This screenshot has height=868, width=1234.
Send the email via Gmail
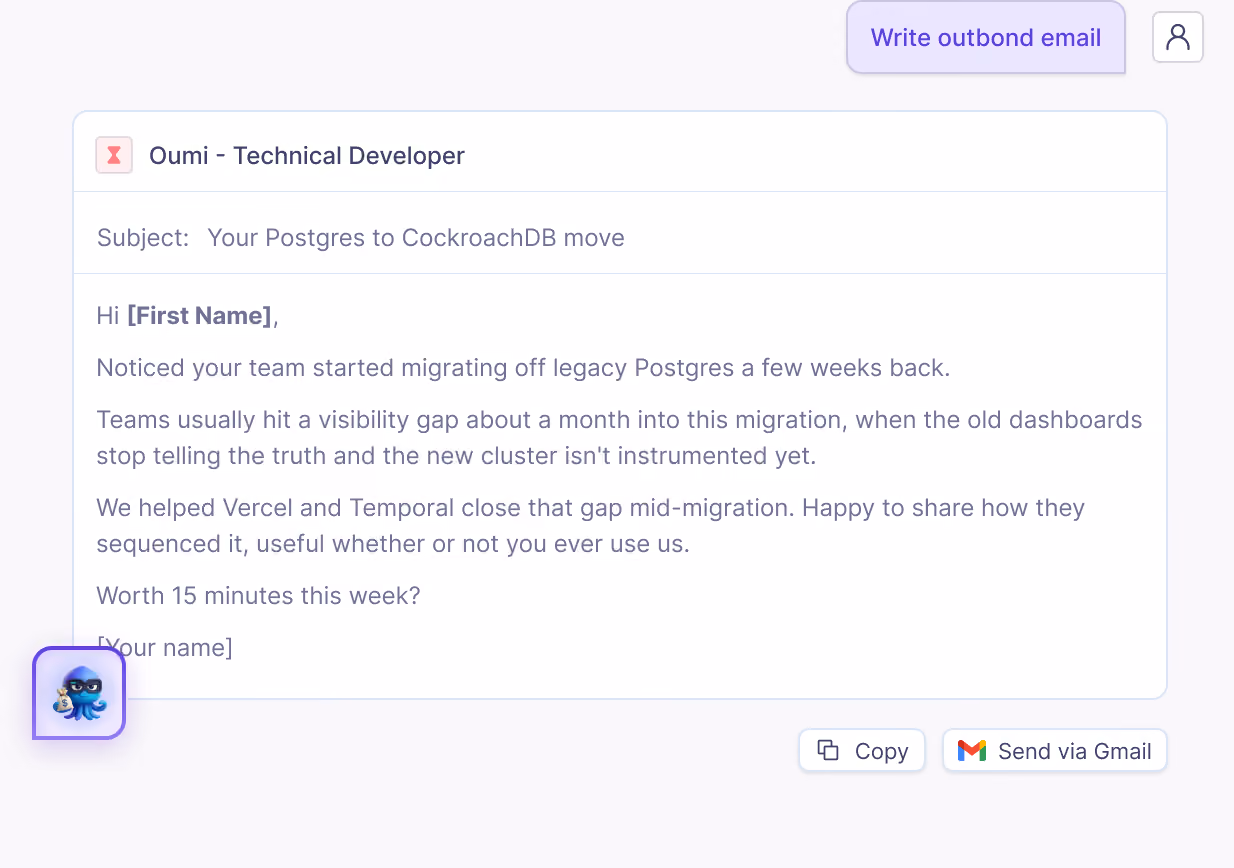(x=1054, y=751)
